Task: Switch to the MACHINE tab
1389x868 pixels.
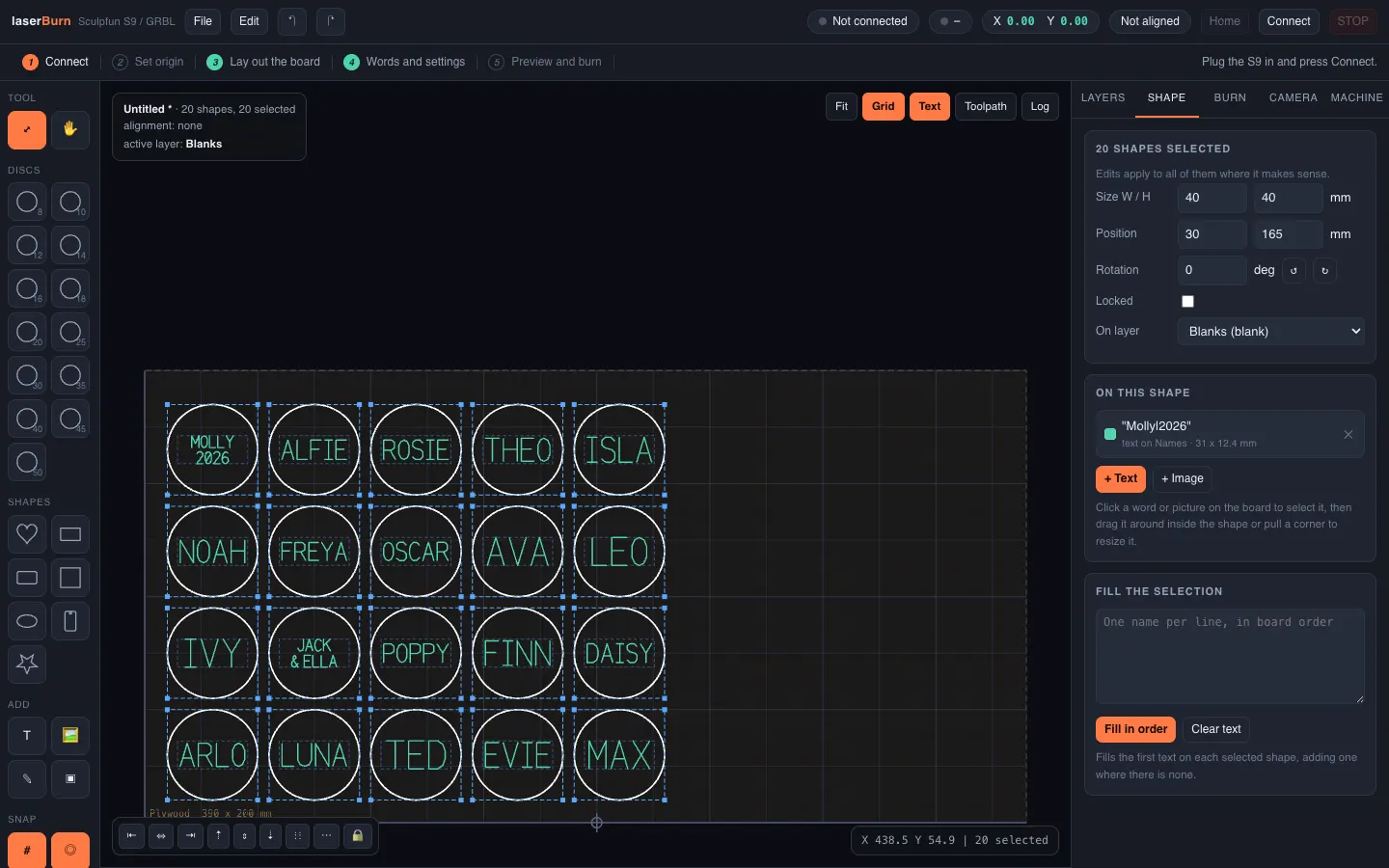Action: [1357, 98]
